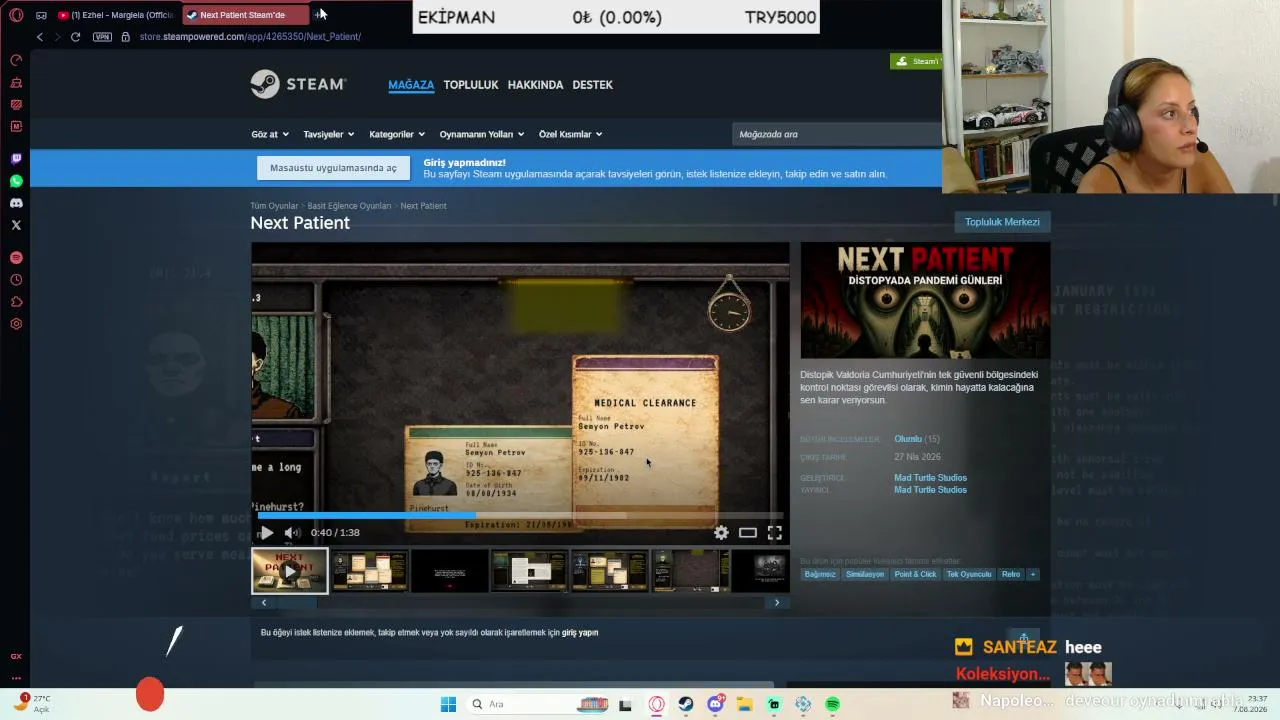Click the Mağazada ara search field
Image resolution: width=1280 pixels, height=720 pixels.
pos(836,134)
